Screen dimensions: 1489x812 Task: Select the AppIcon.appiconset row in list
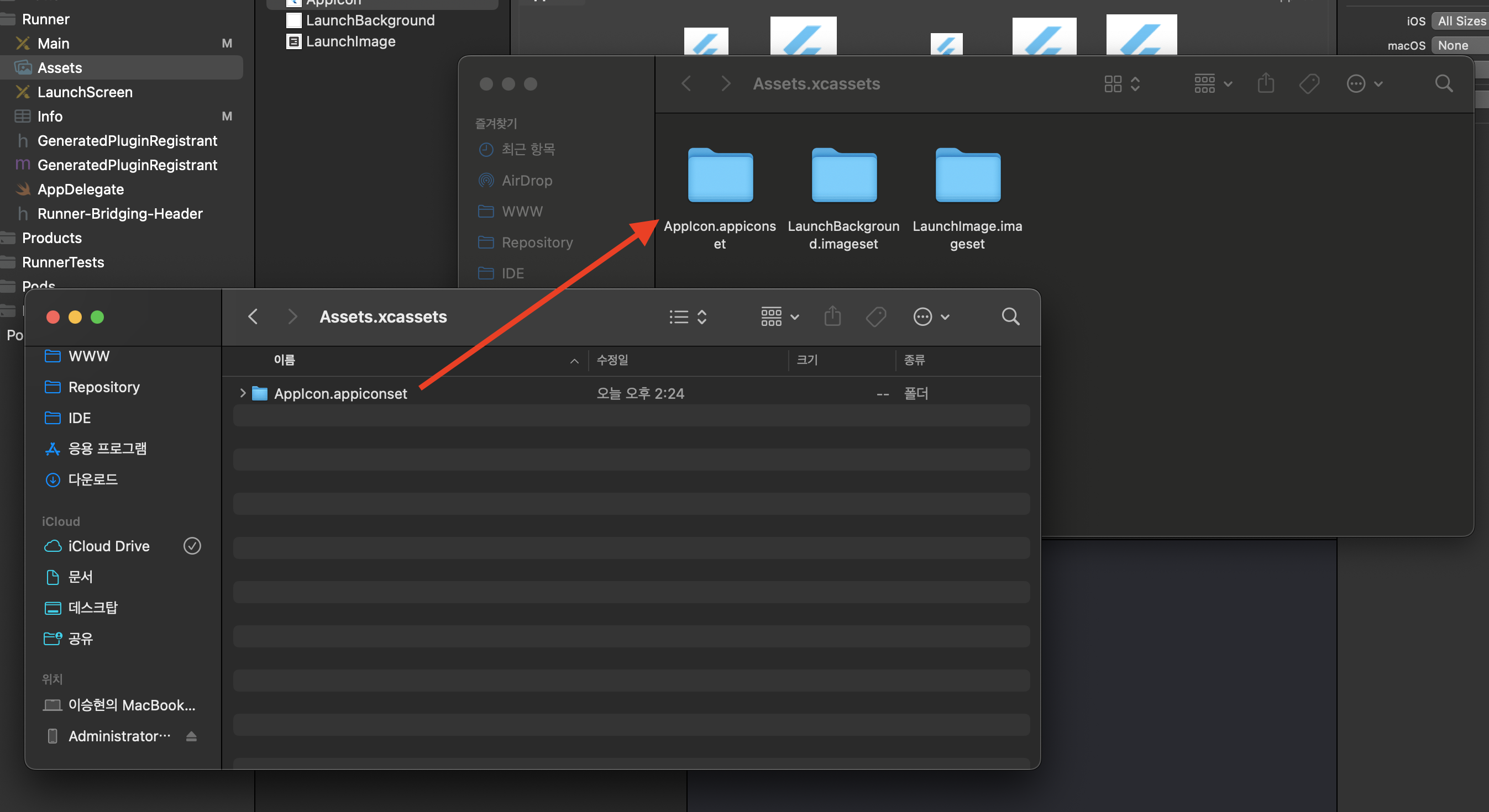coord(340,393)
